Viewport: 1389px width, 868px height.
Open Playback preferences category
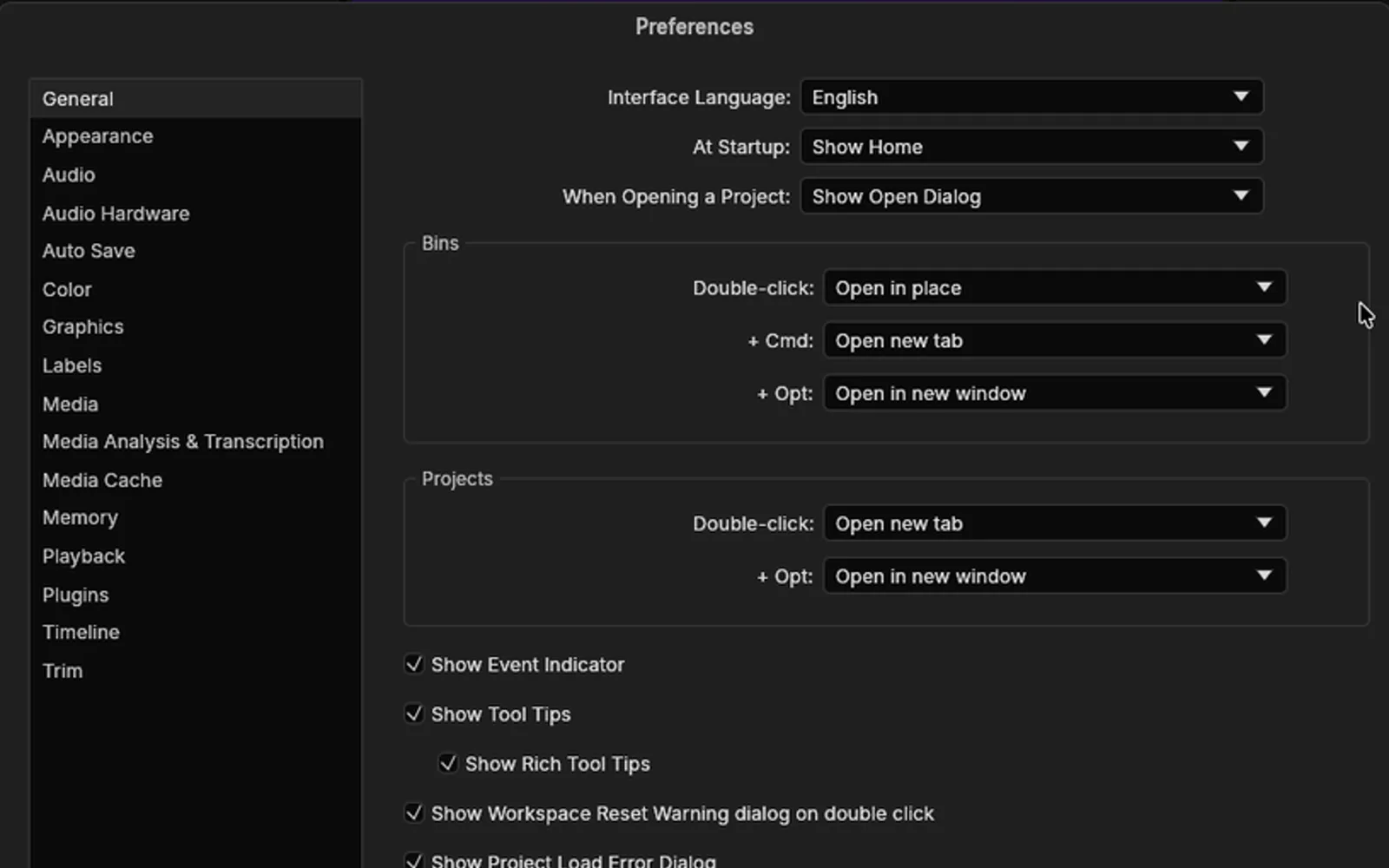(x=195, y=556)
